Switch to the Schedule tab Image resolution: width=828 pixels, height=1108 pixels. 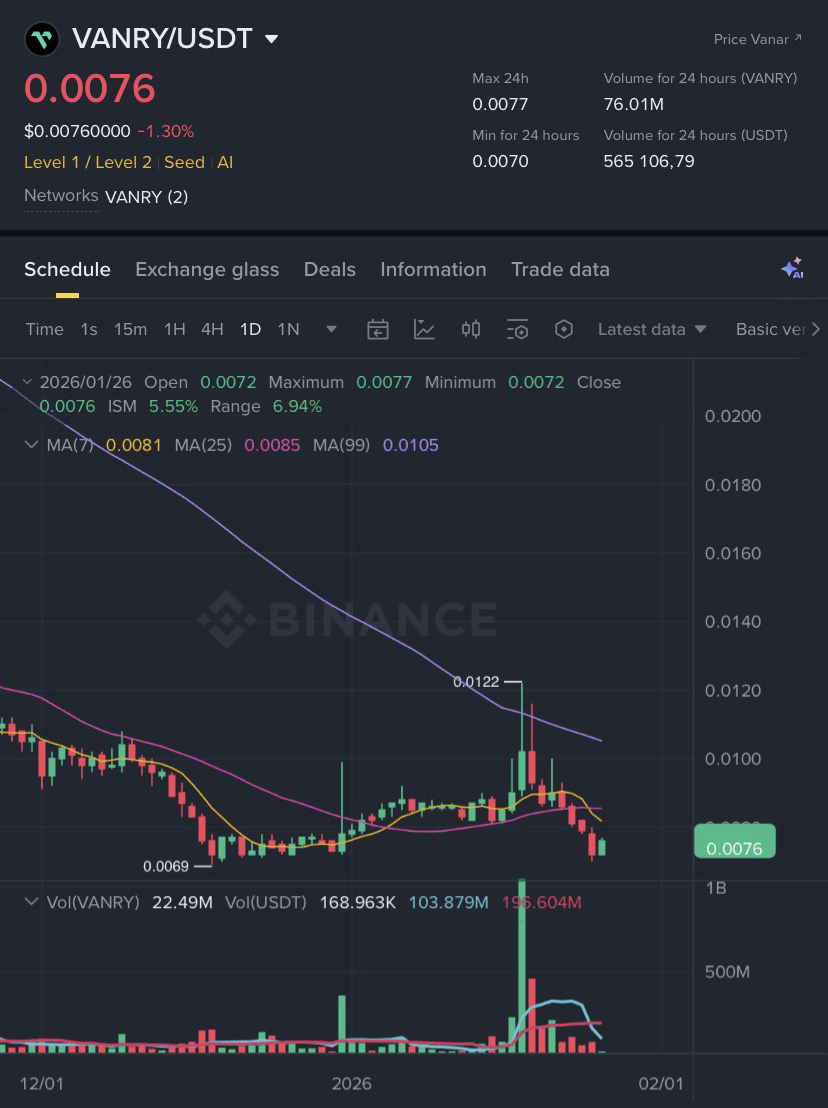(67, 269)
